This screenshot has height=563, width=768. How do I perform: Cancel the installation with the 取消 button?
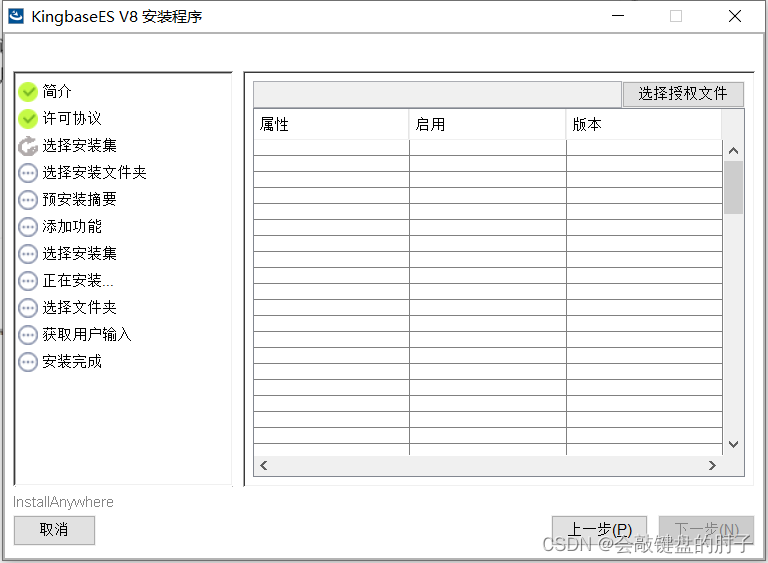pos(54,530)
